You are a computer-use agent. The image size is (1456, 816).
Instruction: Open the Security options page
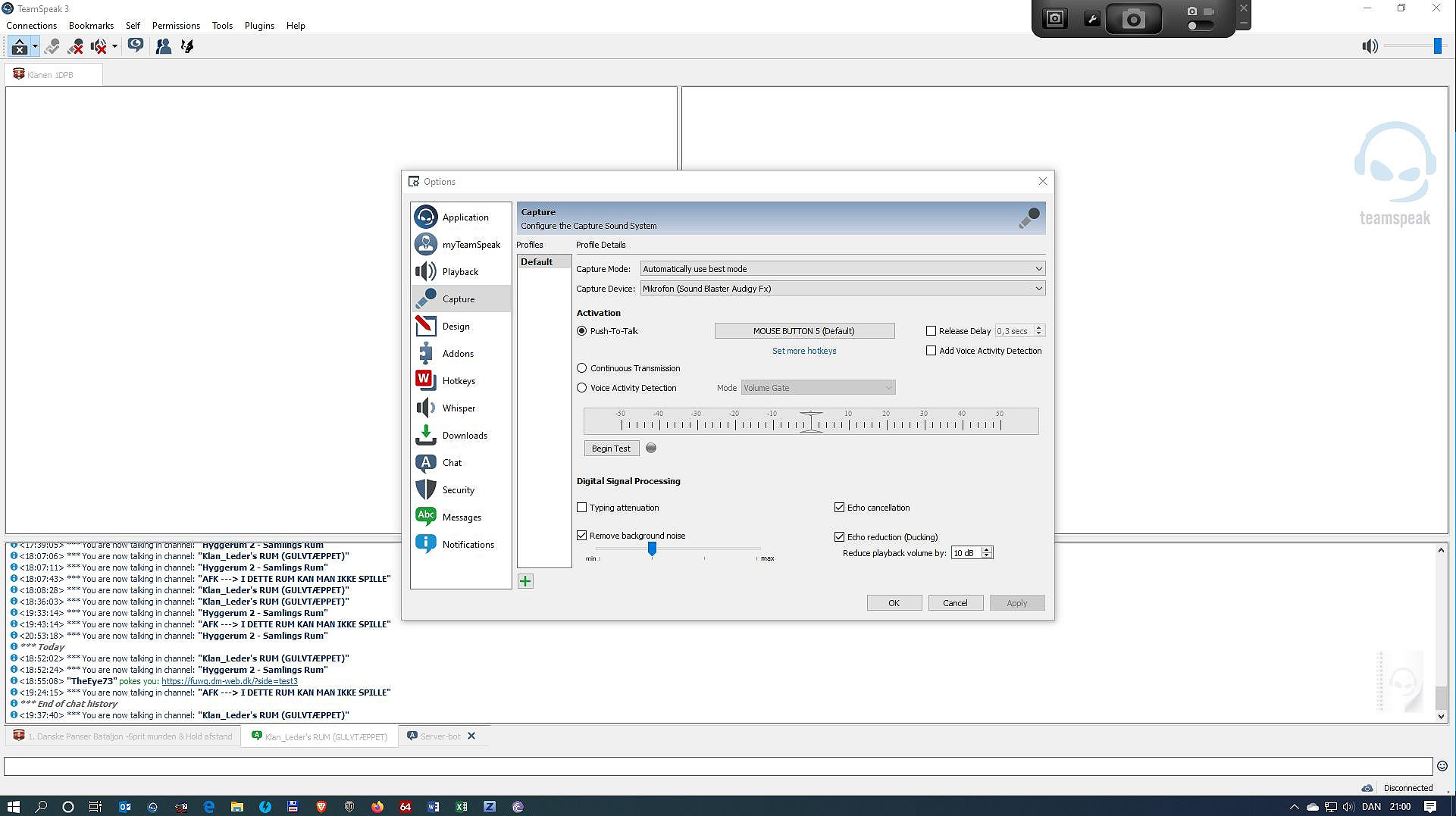tap(458, 490)
